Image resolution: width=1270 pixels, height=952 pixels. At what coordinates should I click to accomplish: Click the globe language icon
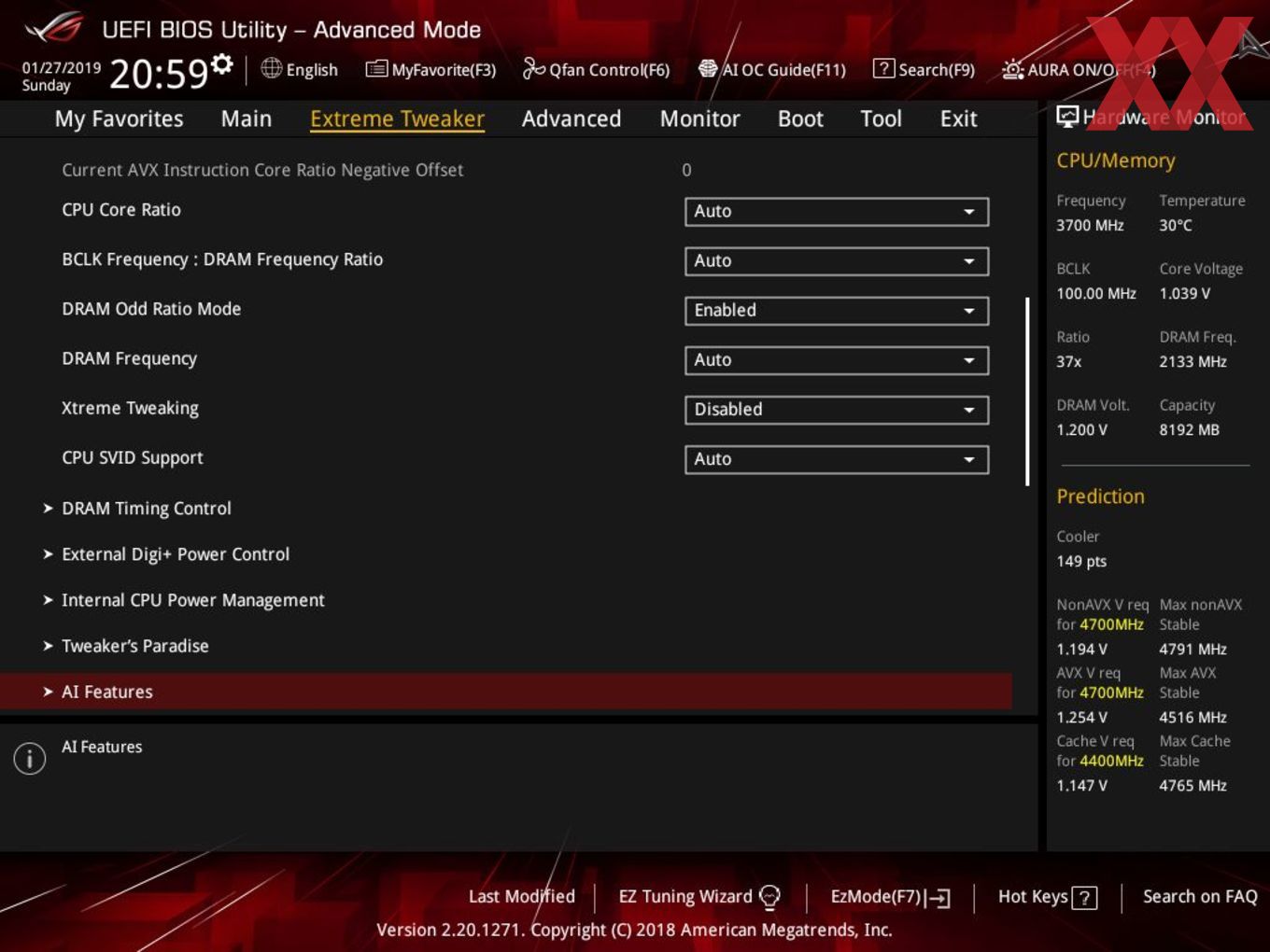tap(272, 68)
